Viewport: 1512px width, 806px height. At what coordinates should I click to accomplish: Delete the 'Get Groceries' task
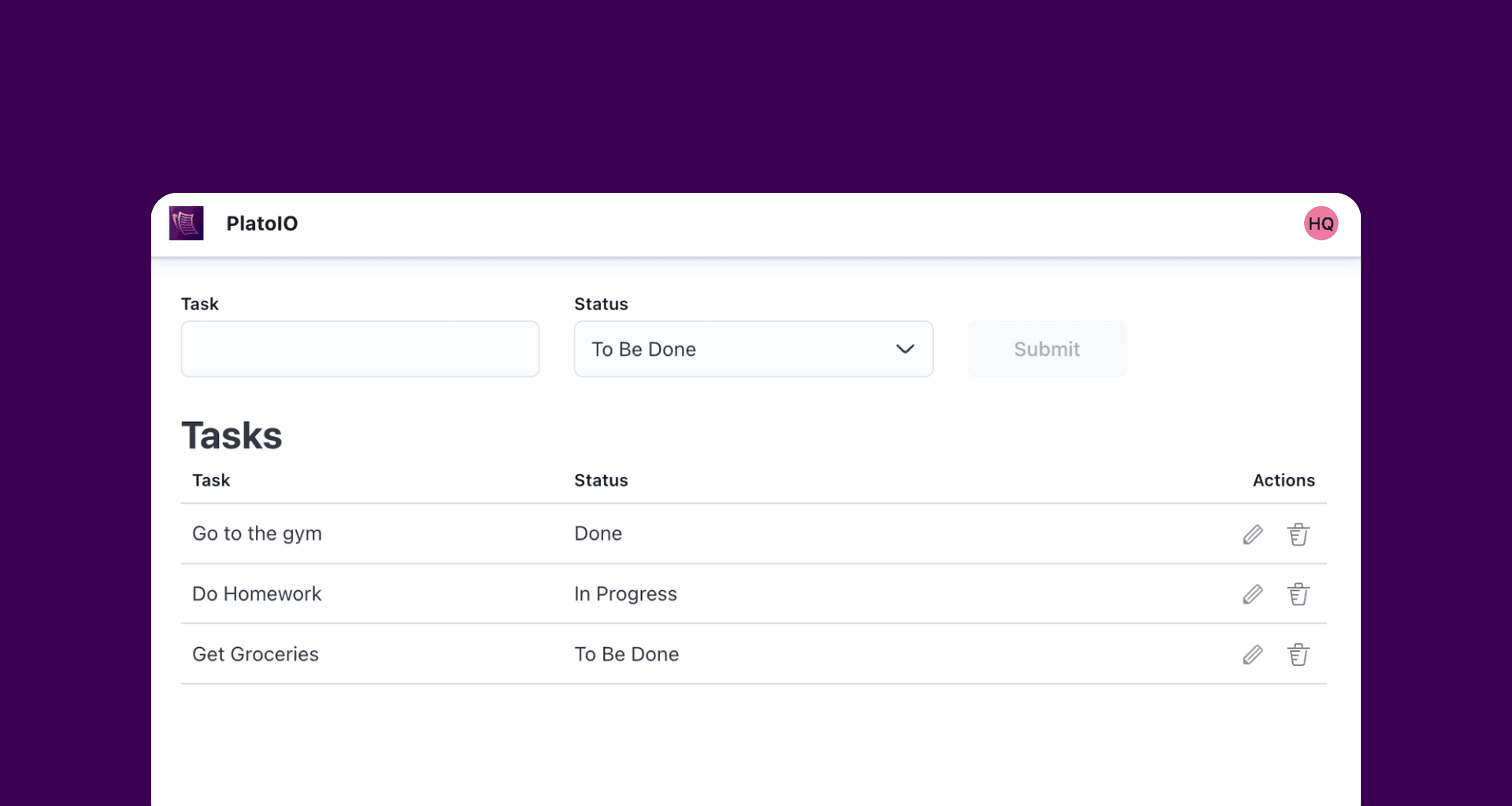click(x=1298, y=655)
